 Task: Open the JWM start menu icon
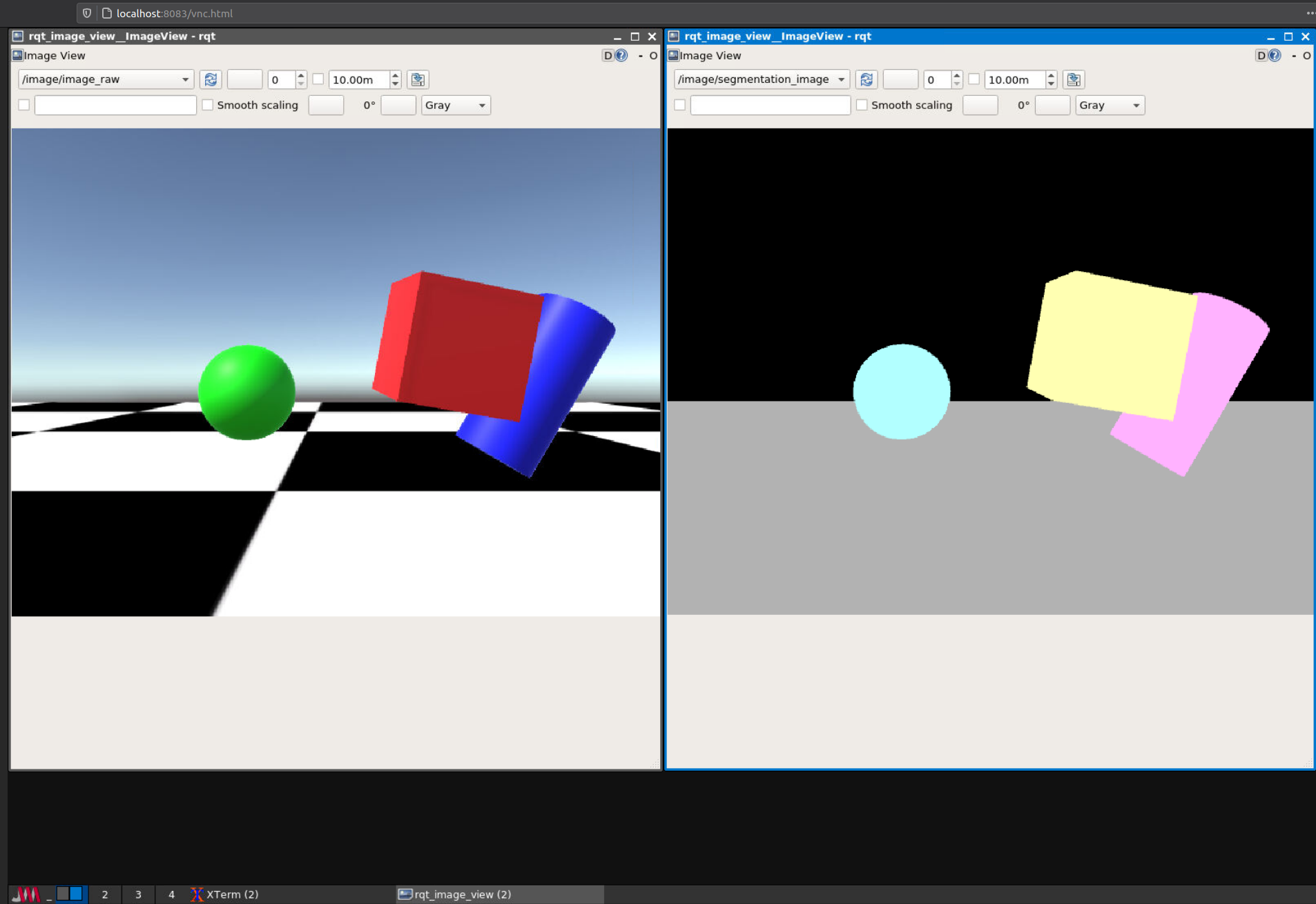tap(26, 894)
